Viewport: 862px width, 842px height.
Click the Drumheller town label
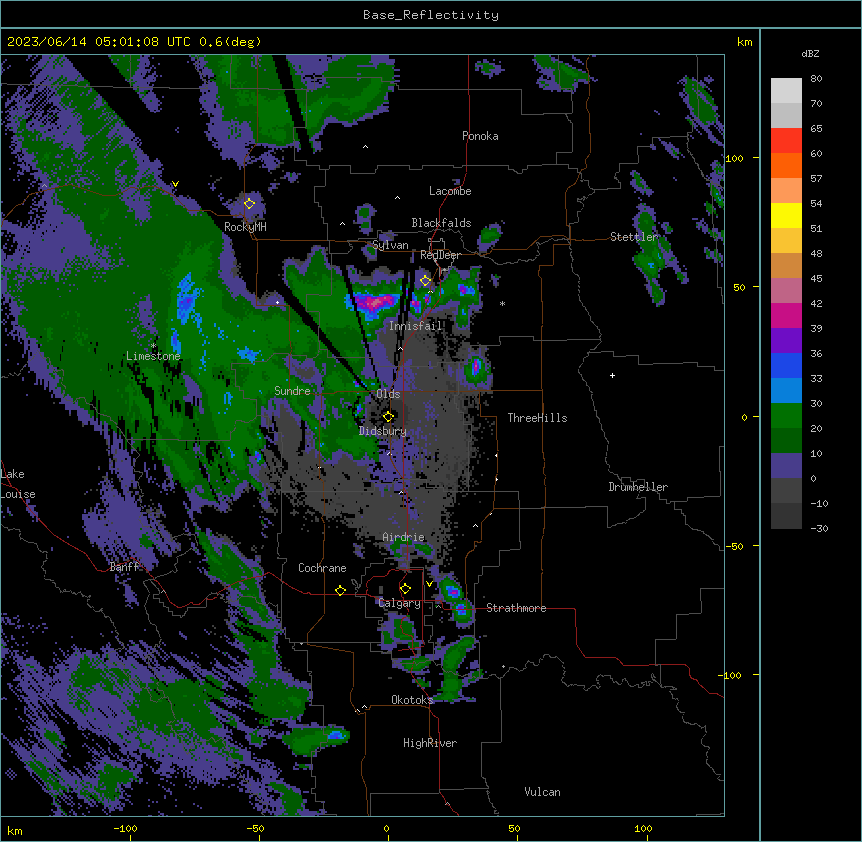point(638,487)
